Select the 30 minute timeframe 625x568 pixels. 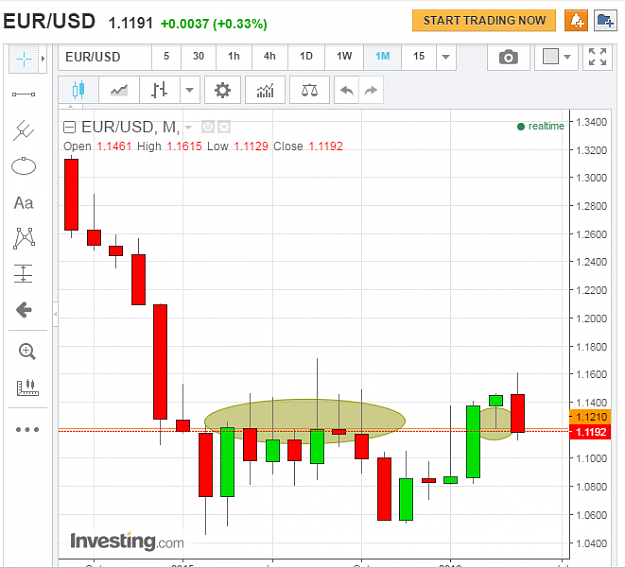[x=199, y=56]
